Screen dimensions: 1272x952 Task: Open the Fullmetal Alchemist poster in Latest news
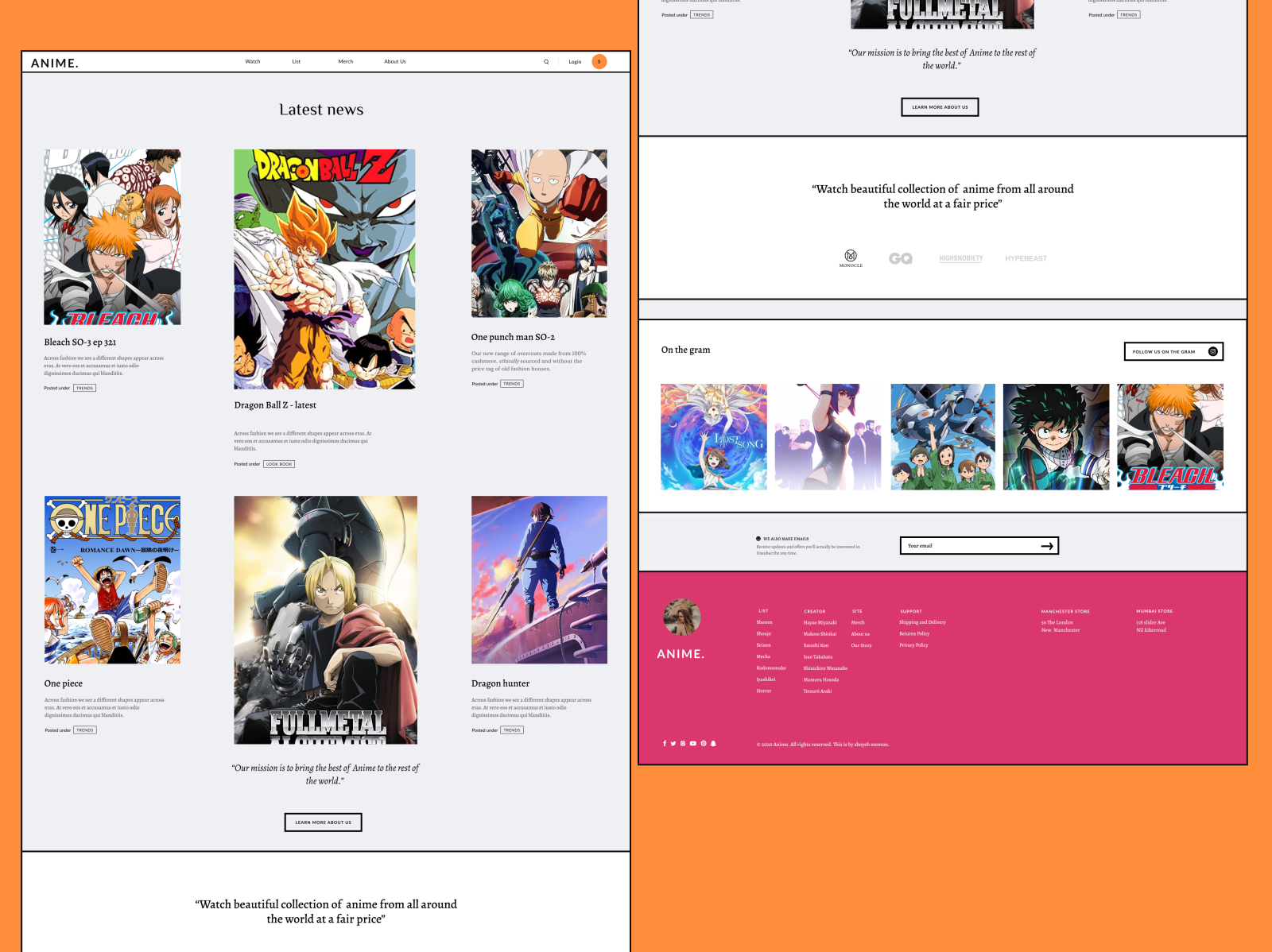coord(325,620)
